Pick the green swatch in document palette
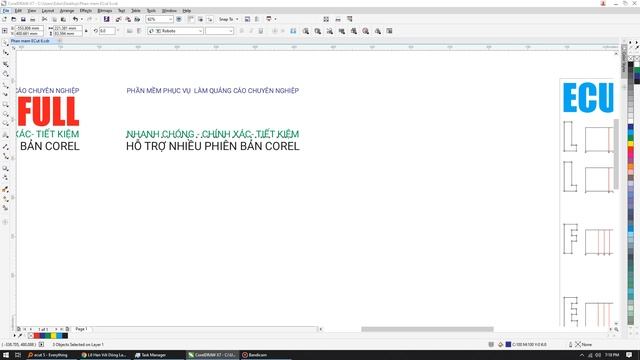640x360 pixels. (48, 336)
